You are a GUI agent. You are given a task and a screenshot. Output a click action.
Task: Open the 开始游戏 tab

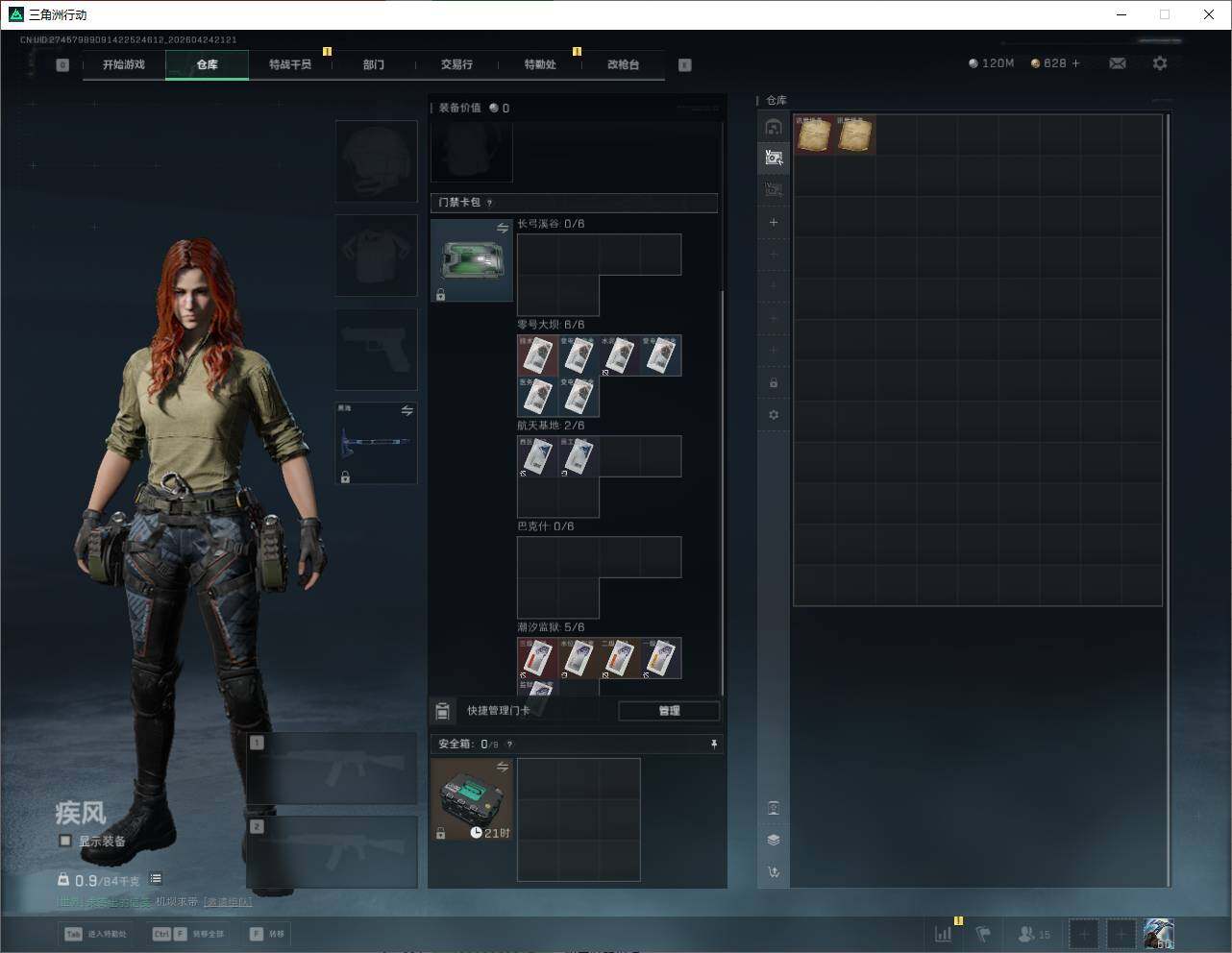pyautogui.click(x=124, y=64)
